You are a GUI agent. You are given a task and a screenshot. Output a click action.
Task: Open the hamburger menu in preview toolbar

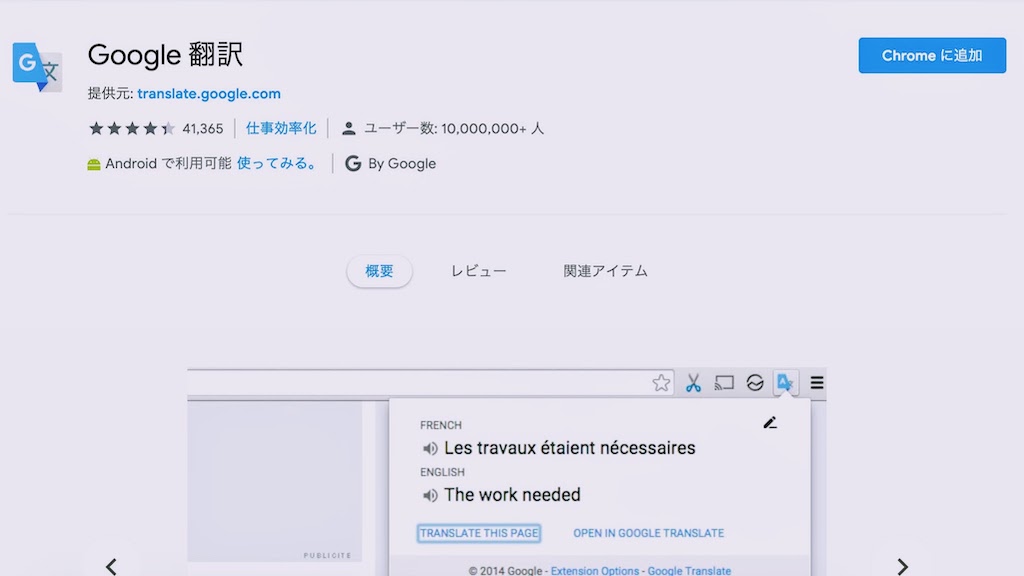coord(816,383)
